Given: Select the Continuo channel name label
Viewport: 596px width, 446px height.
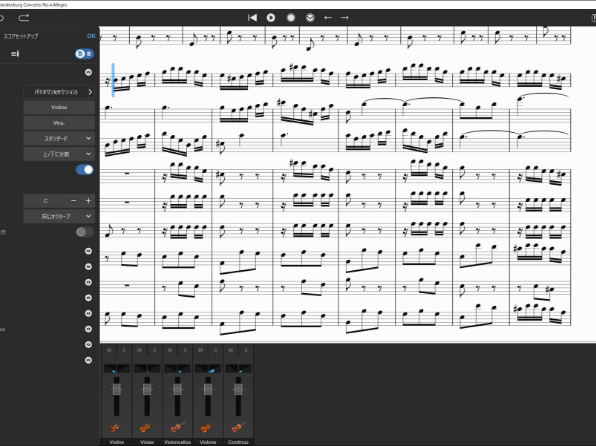Looking at the screenshot, I should click(238, 442).
